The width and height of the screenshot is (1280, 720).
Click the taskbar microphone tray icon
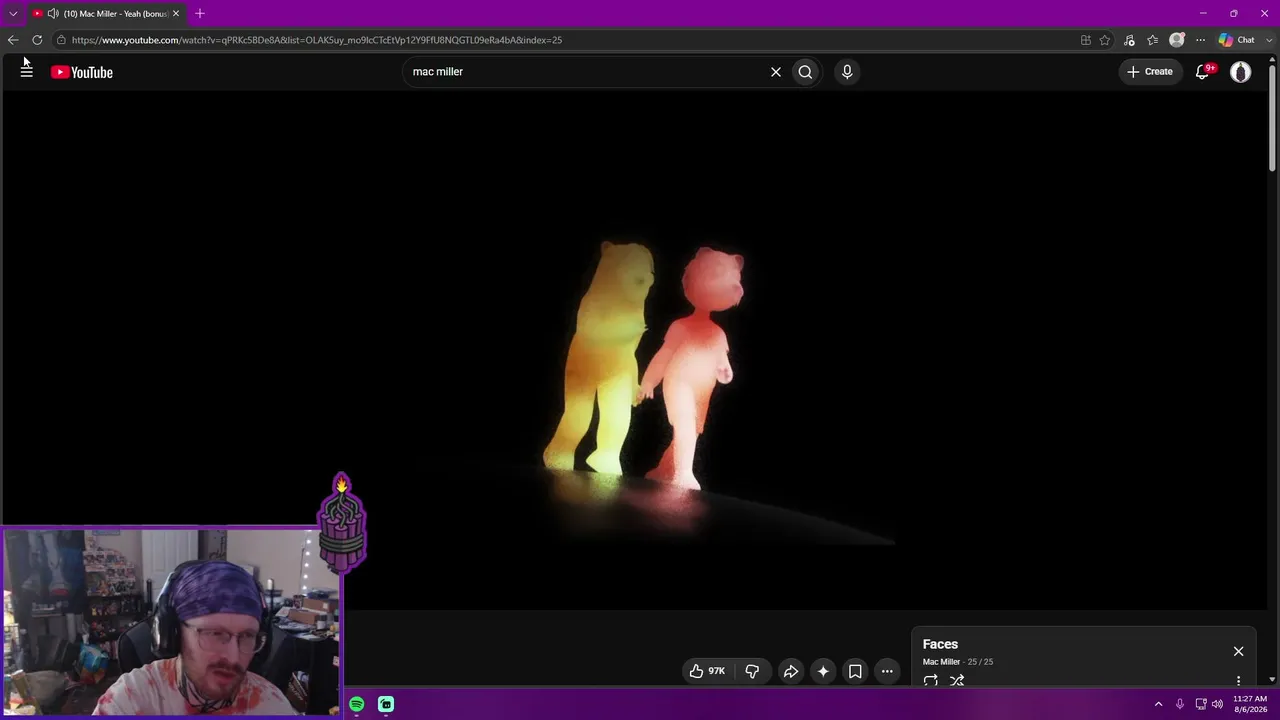(x=1180, y=704)
